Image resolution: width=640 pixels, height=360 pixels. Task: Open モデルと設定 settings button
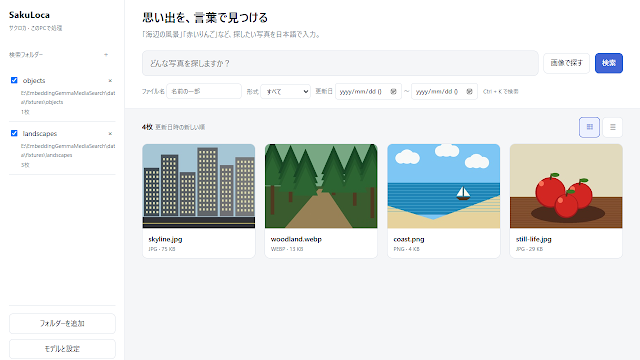[62, 349]
